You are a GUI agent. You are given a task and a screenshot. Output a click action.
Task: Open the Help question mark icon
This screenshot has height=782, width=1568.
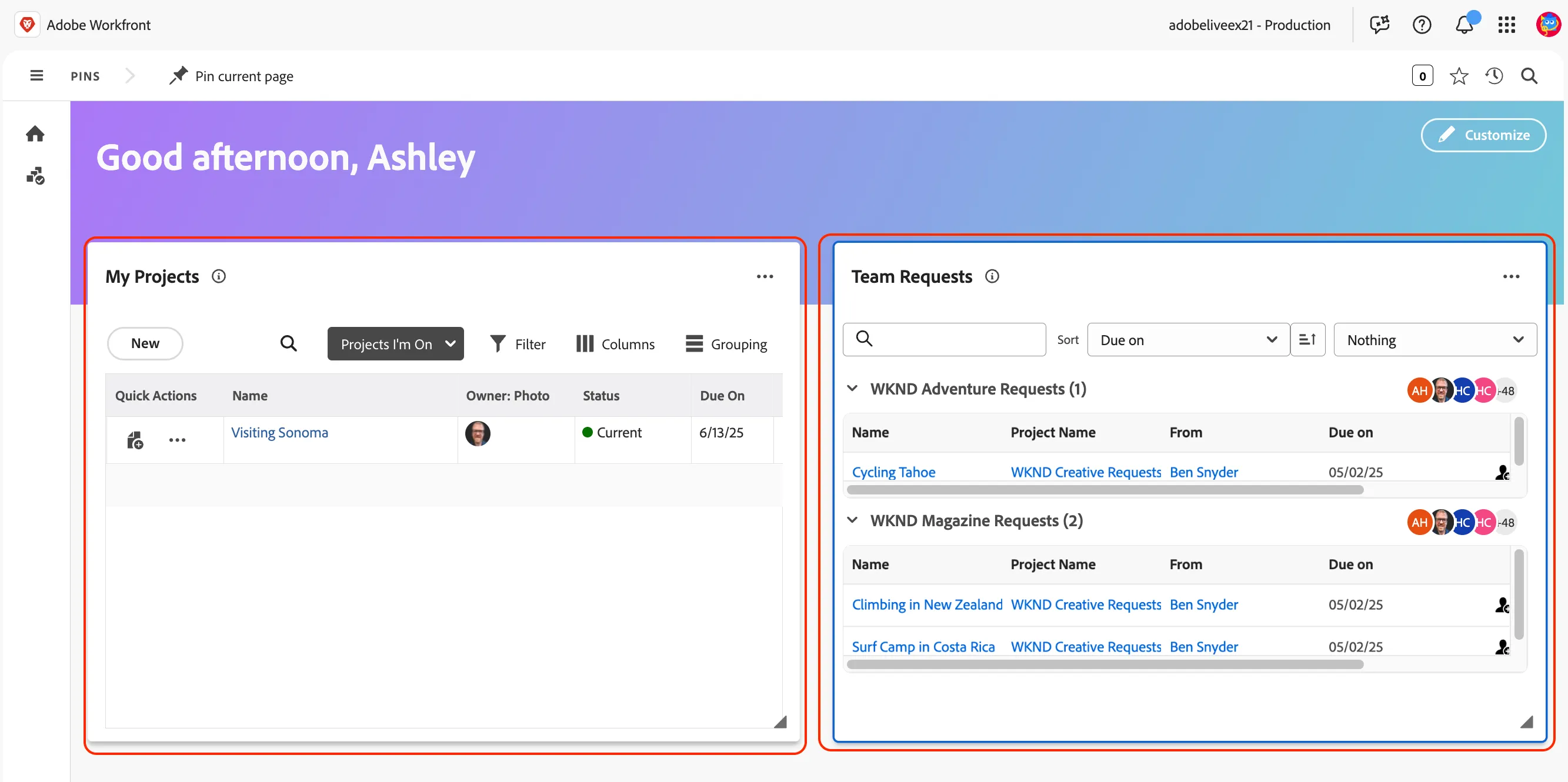click(1422, 25)
